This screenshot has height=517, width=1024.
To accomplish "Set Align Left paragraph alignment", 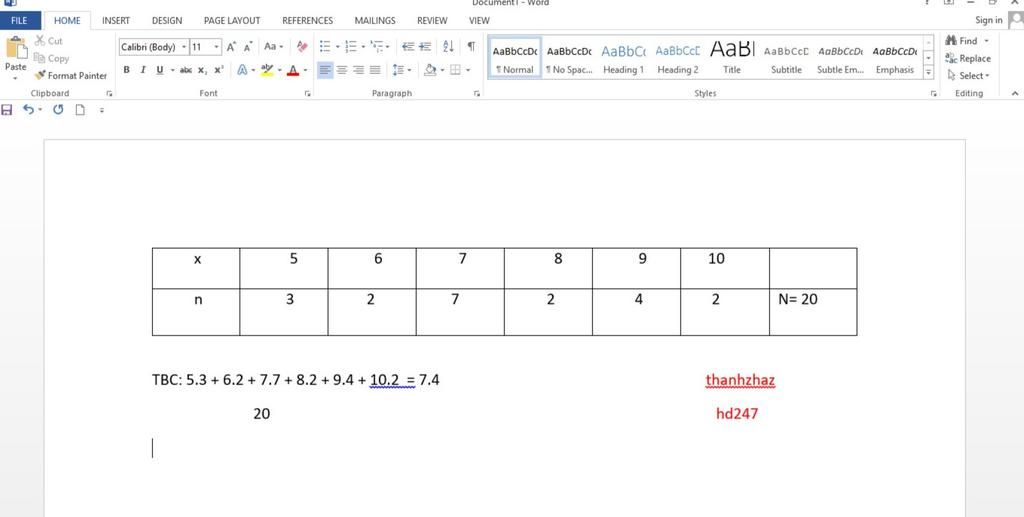I will [325, 70].
